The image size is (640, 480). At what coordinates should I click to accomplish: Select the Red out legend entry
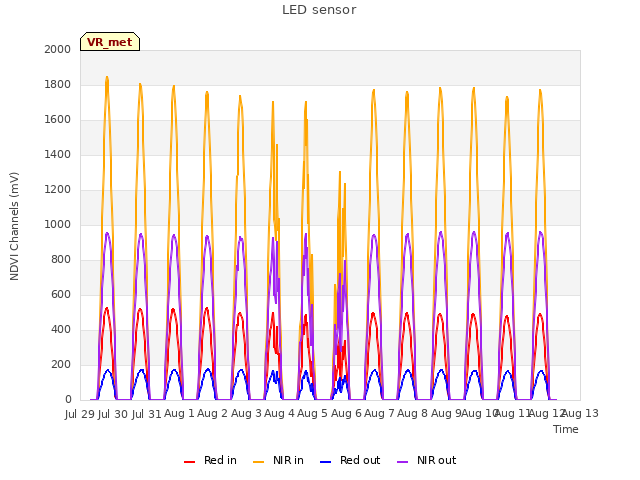350,460
